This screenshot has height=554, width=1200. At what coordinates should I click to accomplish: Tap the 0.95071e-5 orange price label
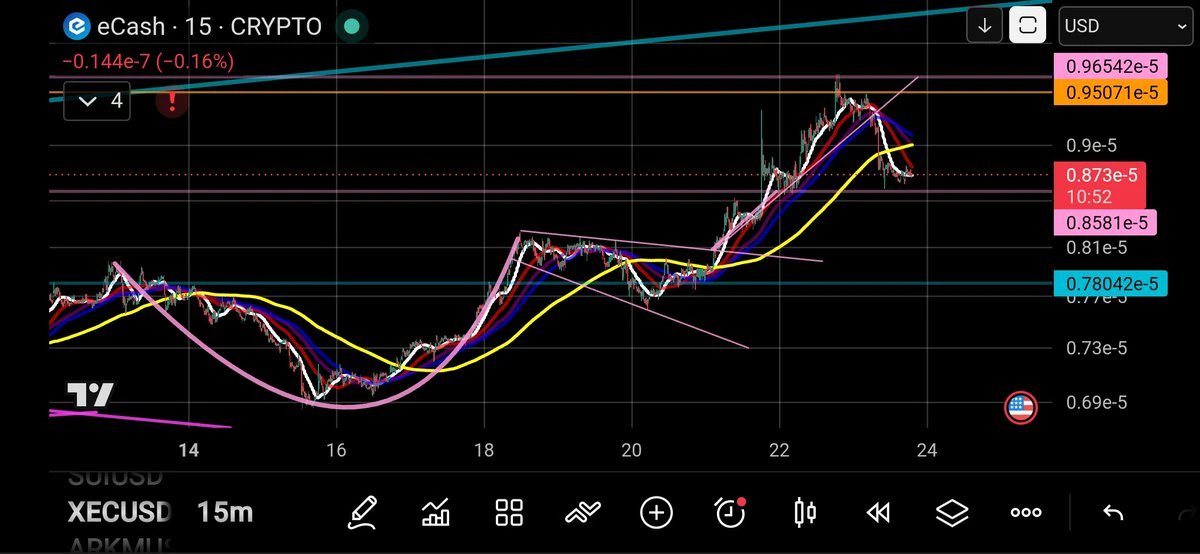pyautogui.click(x=1112, y=93)
